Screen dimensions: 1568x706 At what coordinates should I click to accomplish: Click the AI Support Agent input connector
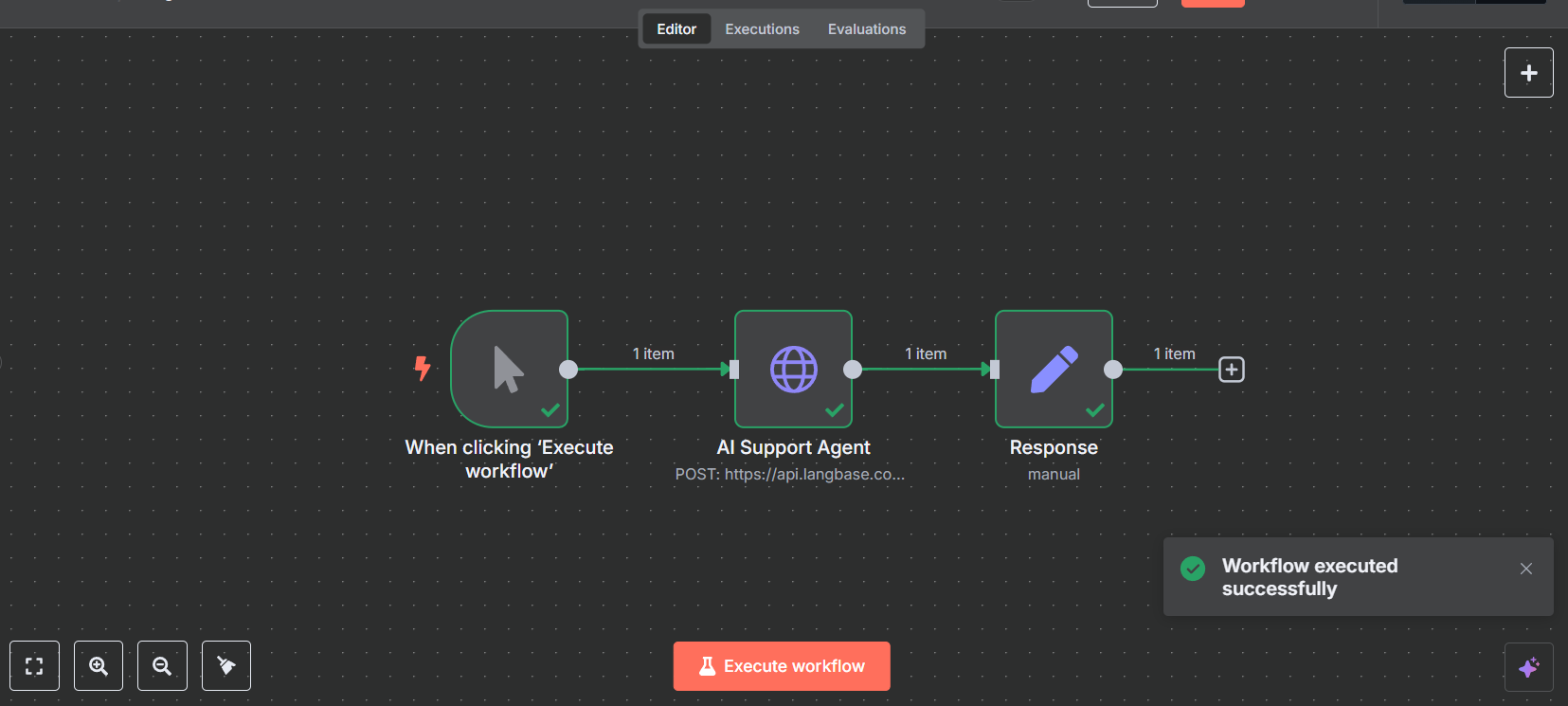[x=734, y=370]
